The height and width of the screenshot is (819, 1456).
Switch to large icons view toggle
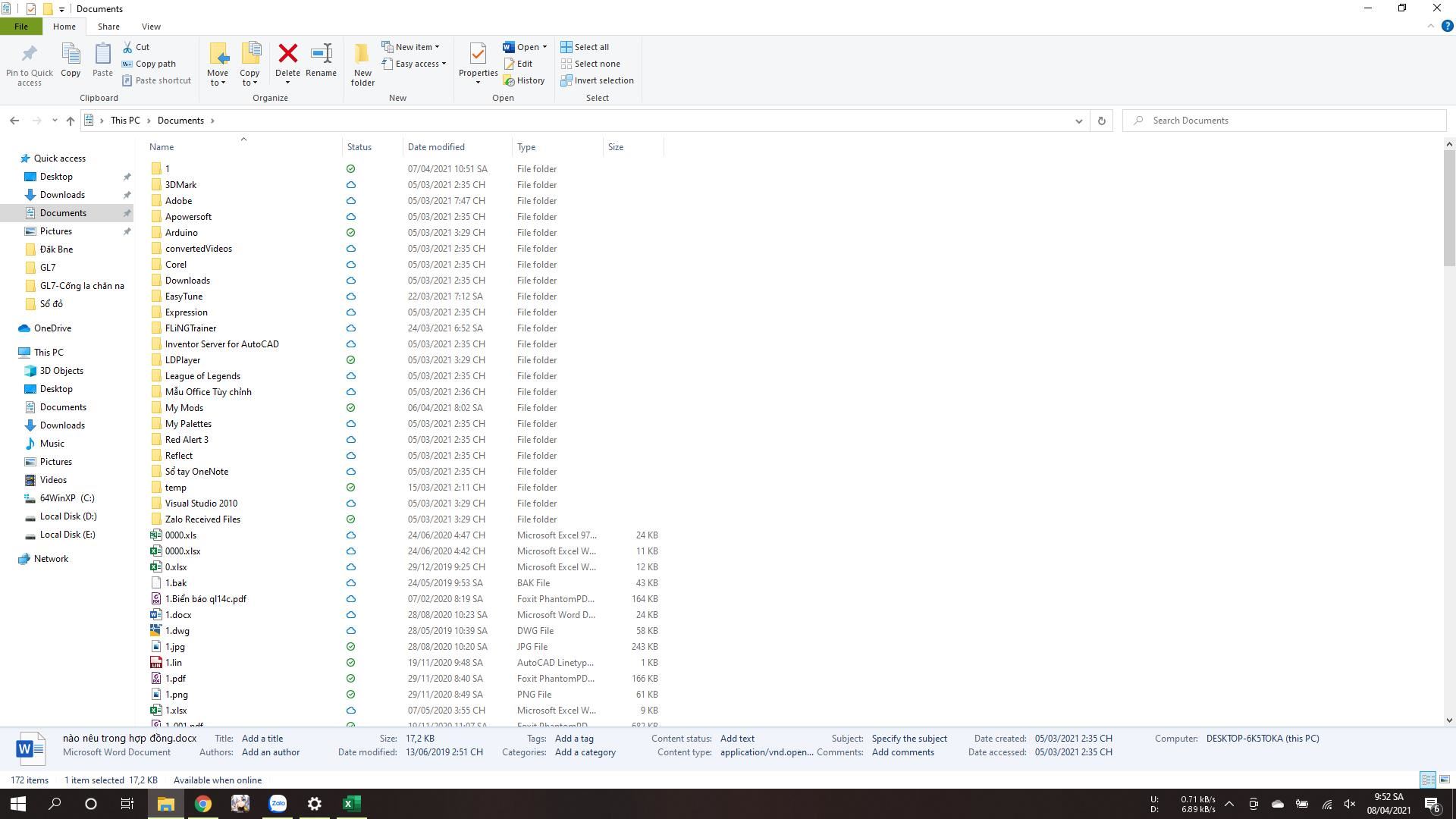coord(1445,780)
